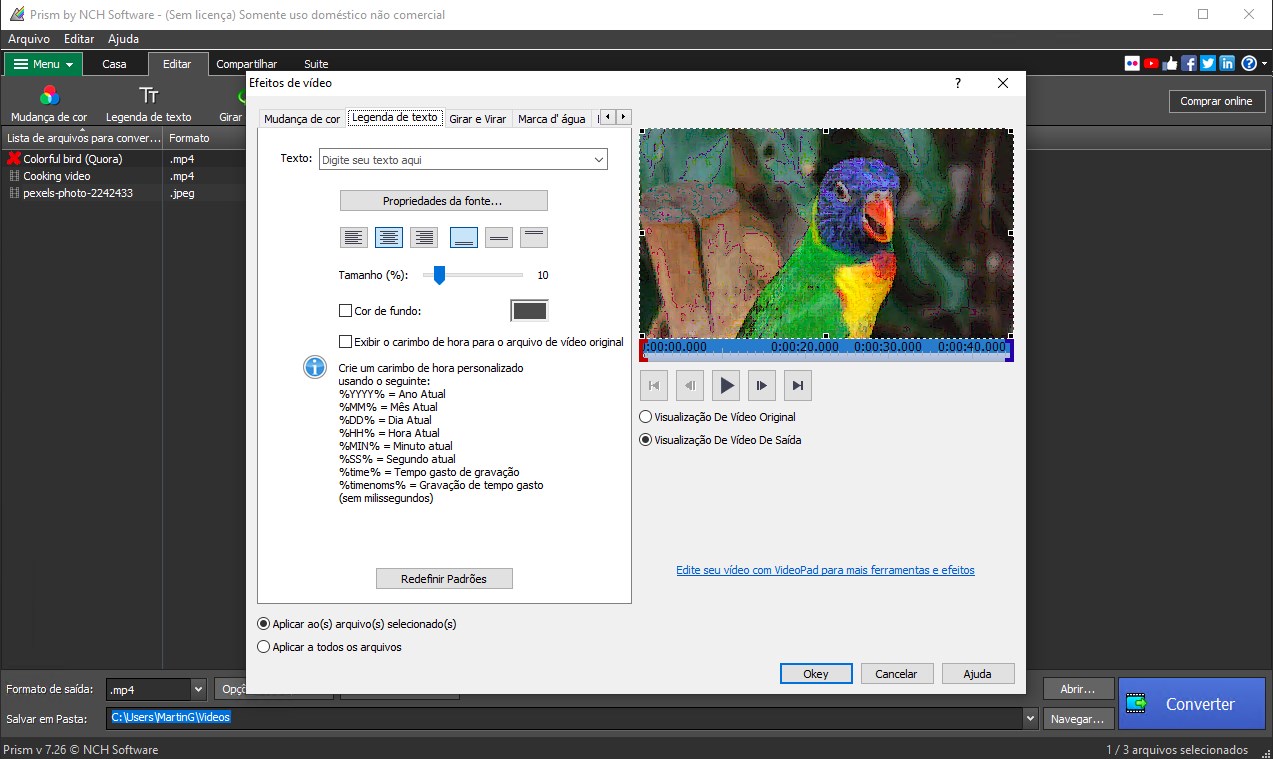Confirm with the Okey button

pos(816,674)
